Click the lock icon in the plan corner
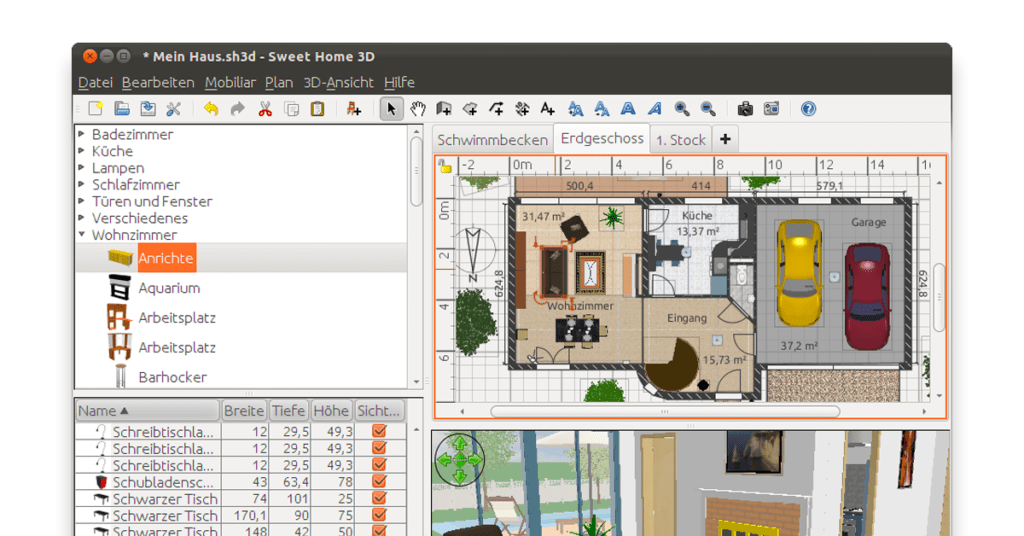 click(x=445, y=166)
